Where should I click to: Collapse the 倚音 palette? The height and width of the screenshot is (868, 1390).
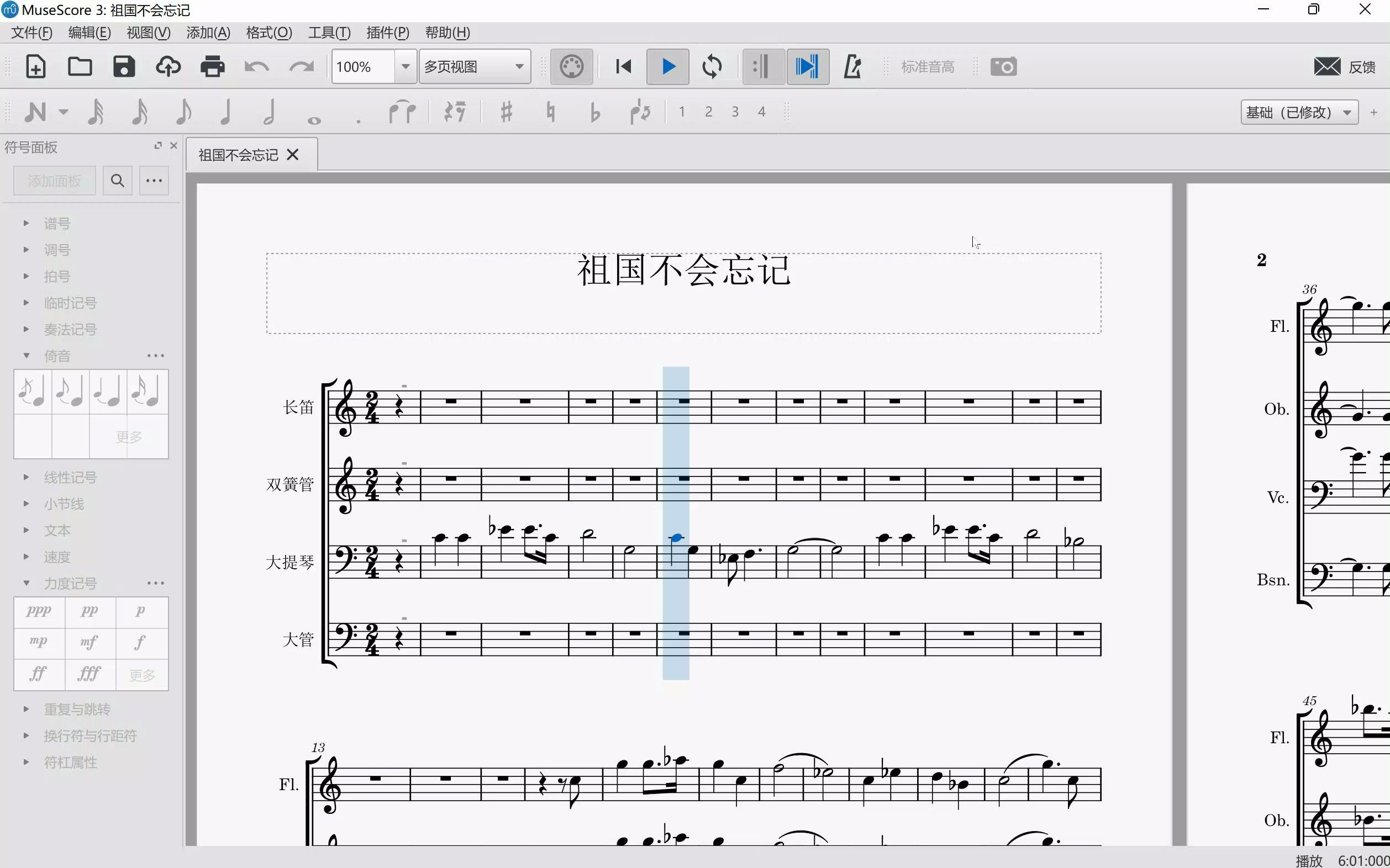26,356
